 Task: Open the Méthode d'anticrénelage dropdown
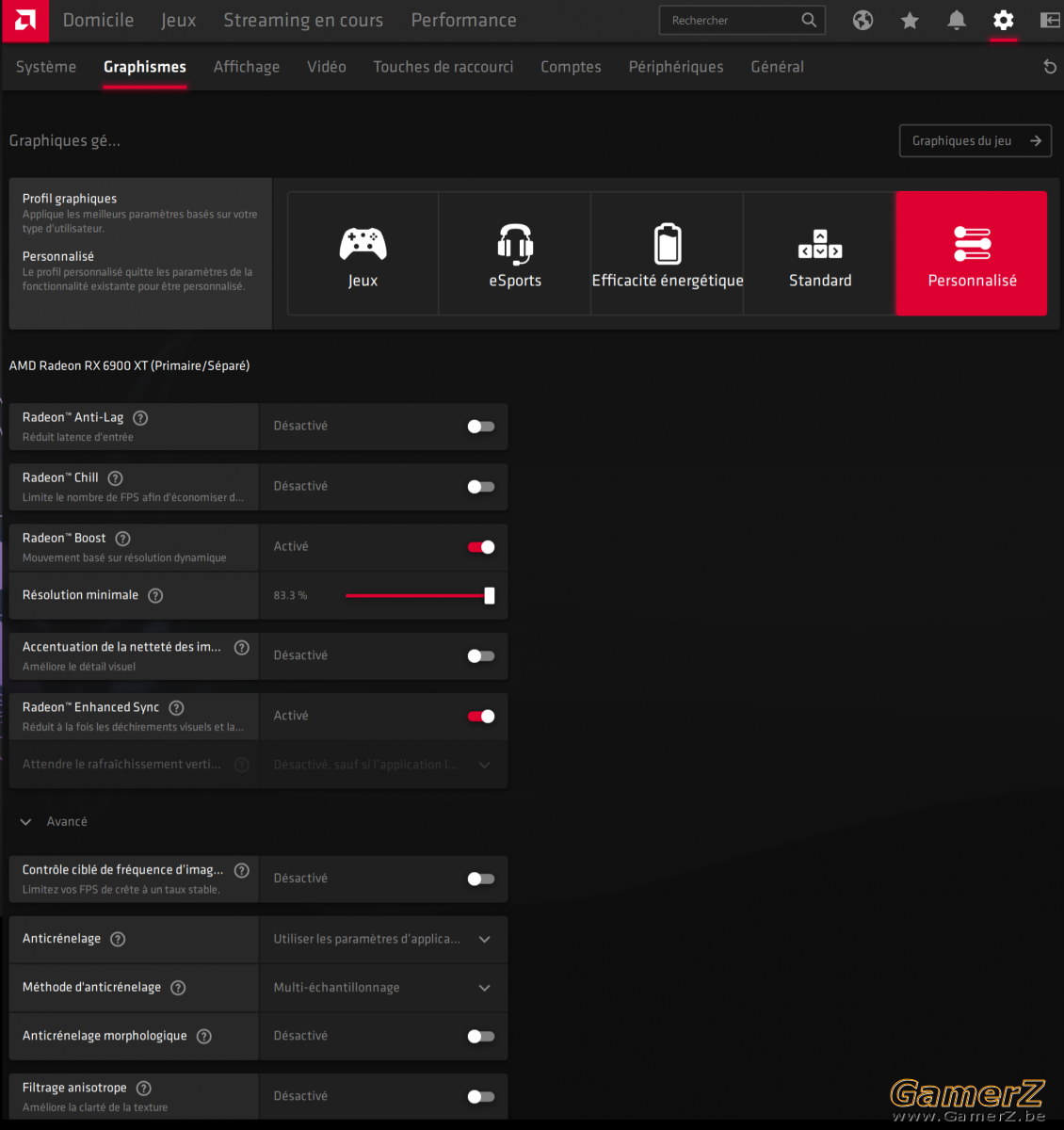[383, 988]
